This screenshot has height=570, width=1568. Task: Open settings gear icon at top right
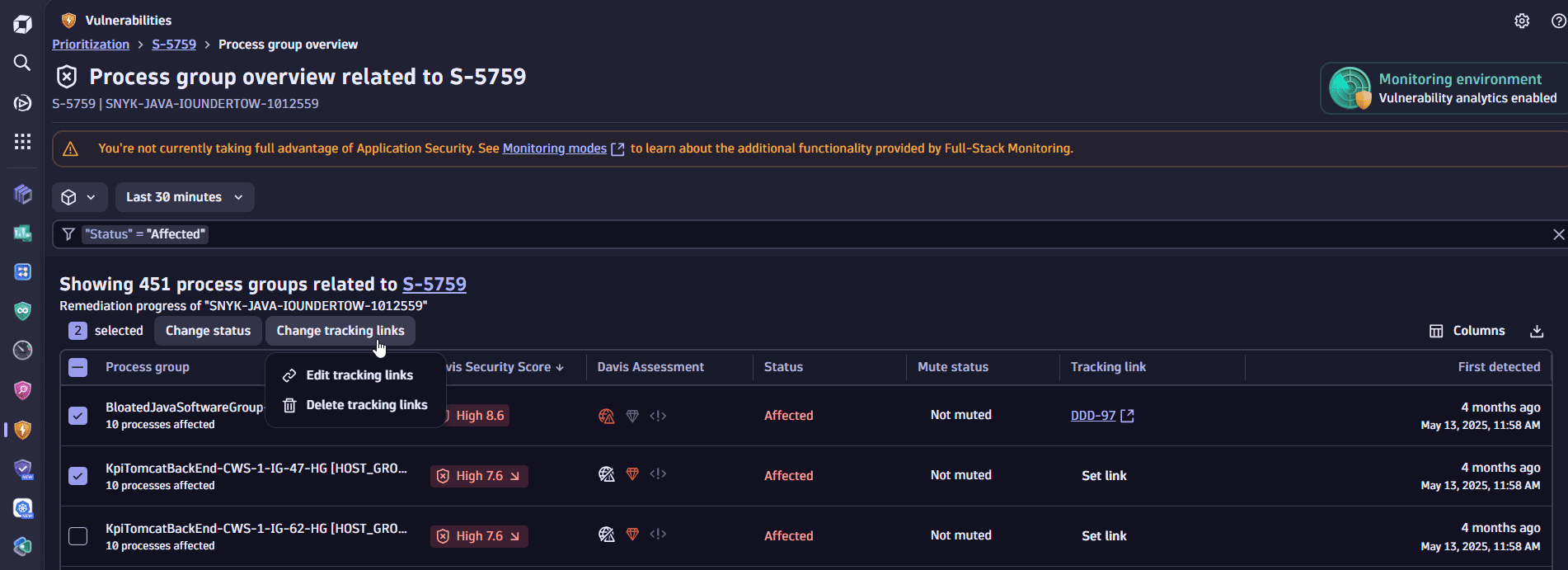click(x=1522, y=21)
